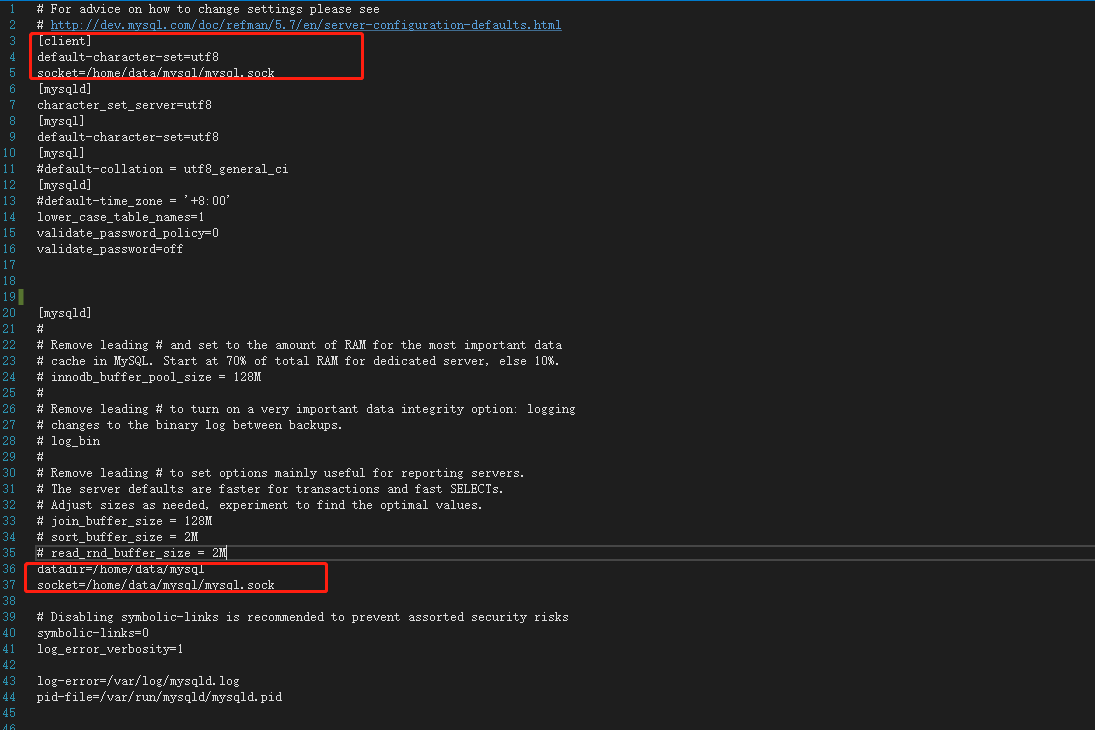Click the first comment line 'For advice on how'

tap(208, 9)
